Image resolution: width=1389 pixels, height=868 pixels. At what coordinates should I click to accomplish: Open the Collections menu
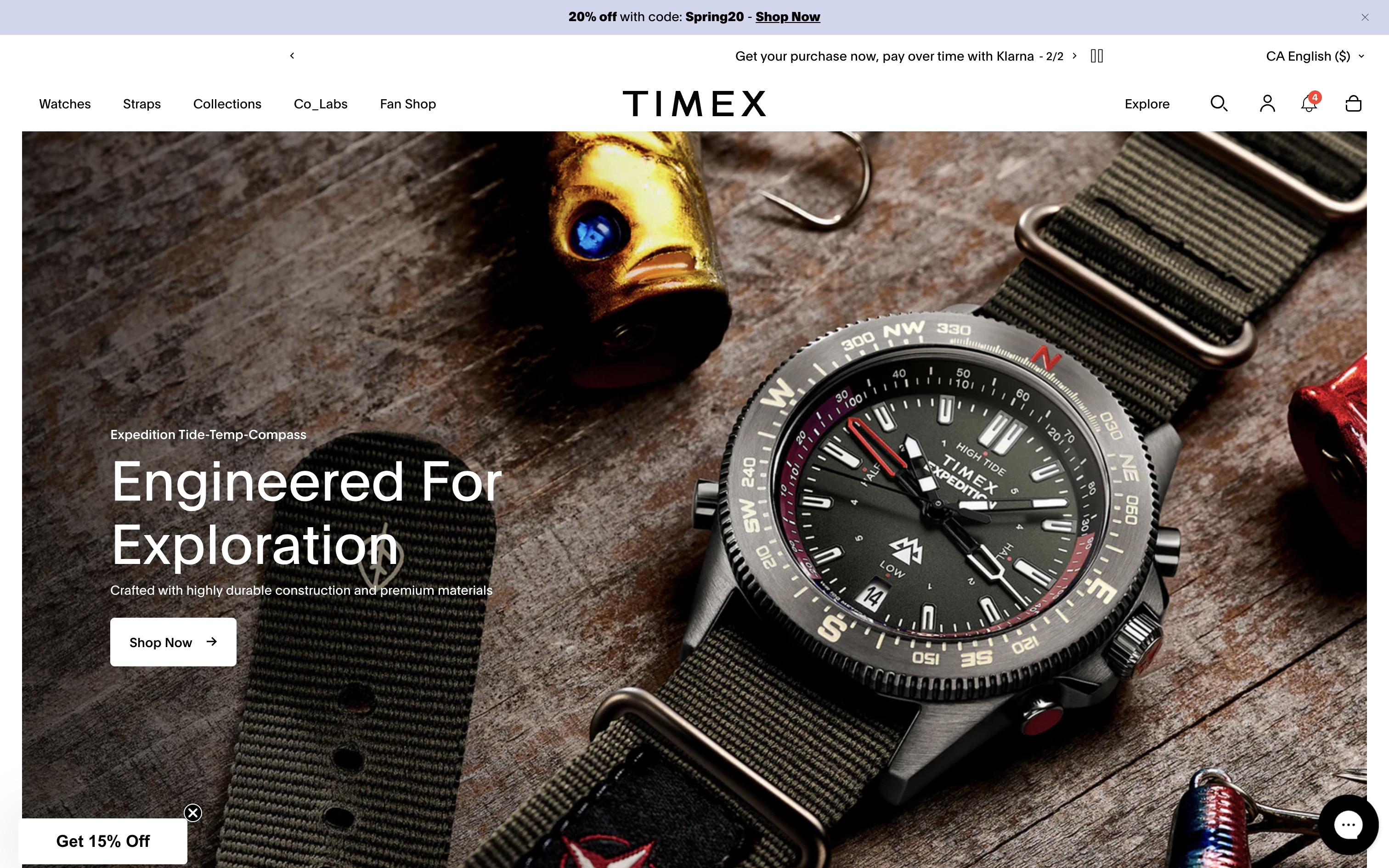click(x=227, y=104)
